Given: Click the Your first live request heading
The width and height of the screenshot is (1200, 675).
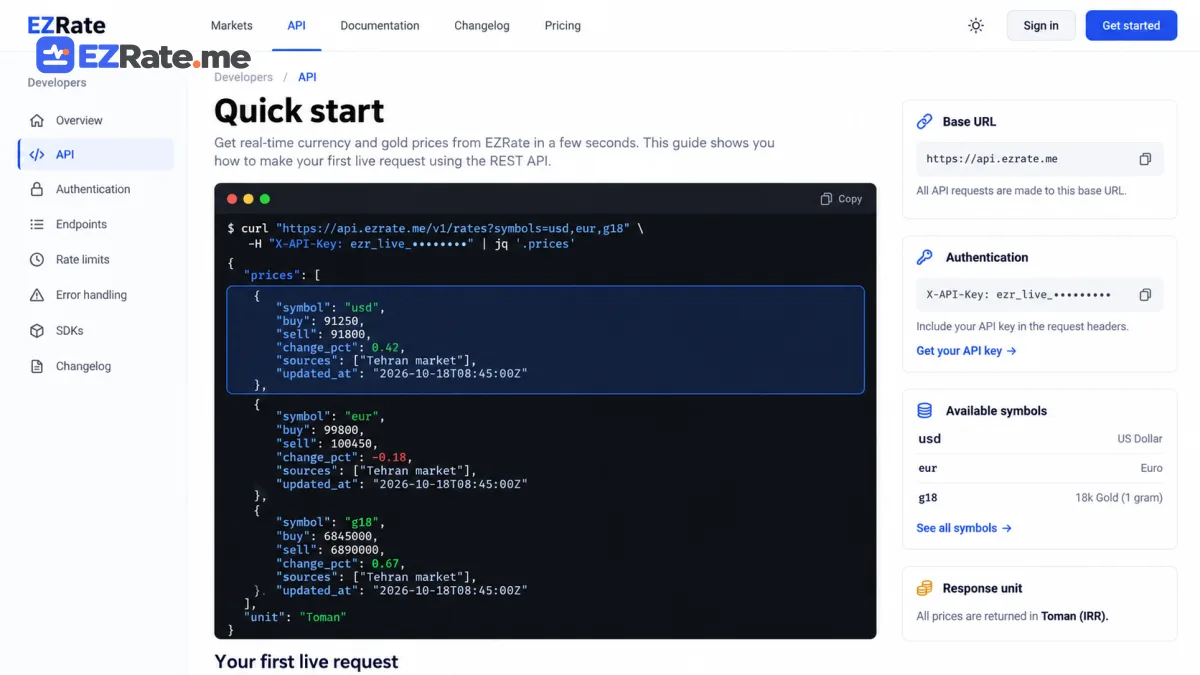Looking at the screenshot, I should point(306,662).
